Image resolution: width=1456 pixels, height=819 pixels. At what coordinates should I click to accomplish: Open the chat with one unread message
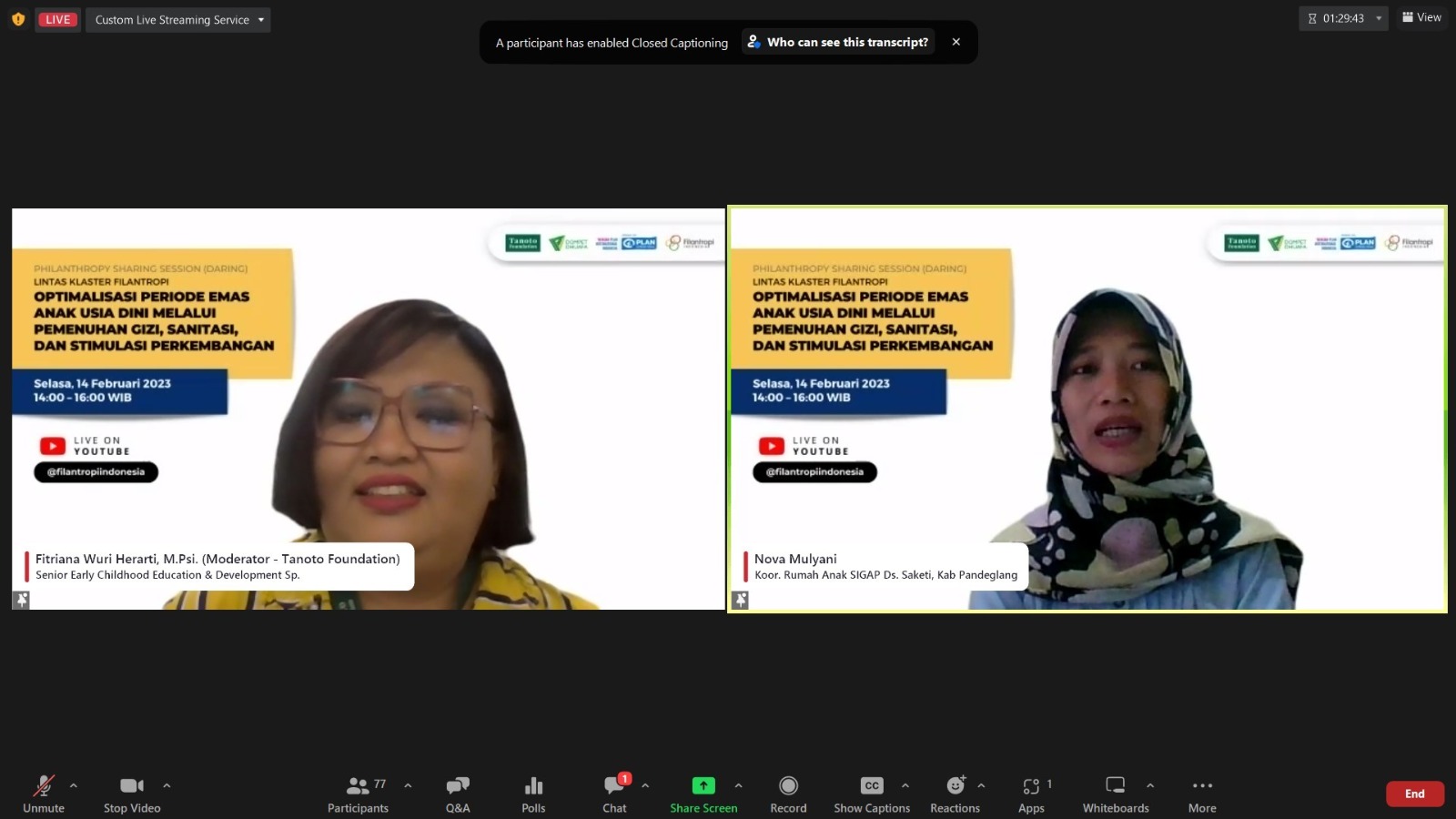pos(614,793)
